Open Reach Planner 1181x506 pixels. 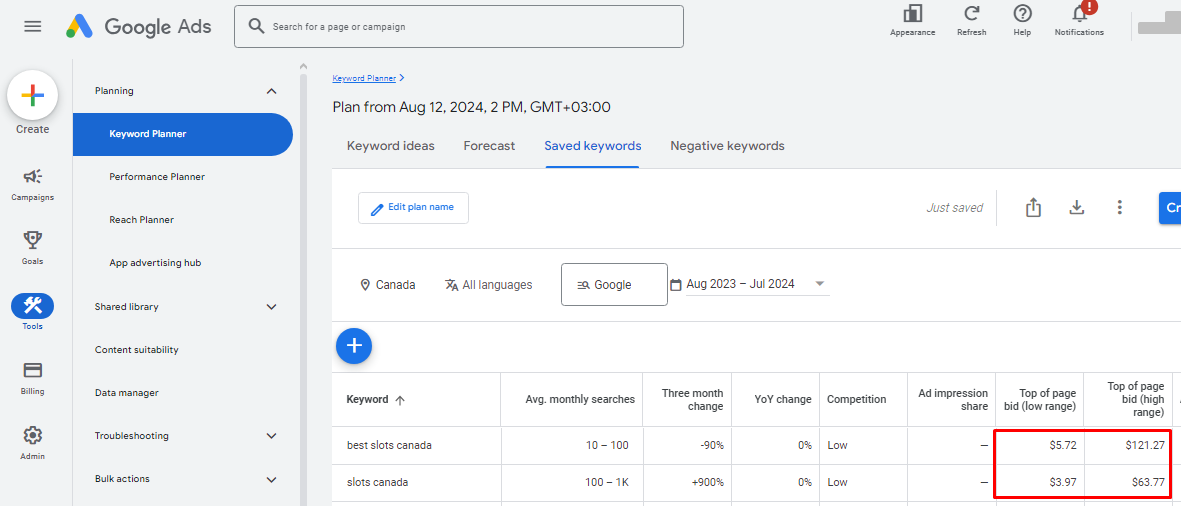point(141,220)
